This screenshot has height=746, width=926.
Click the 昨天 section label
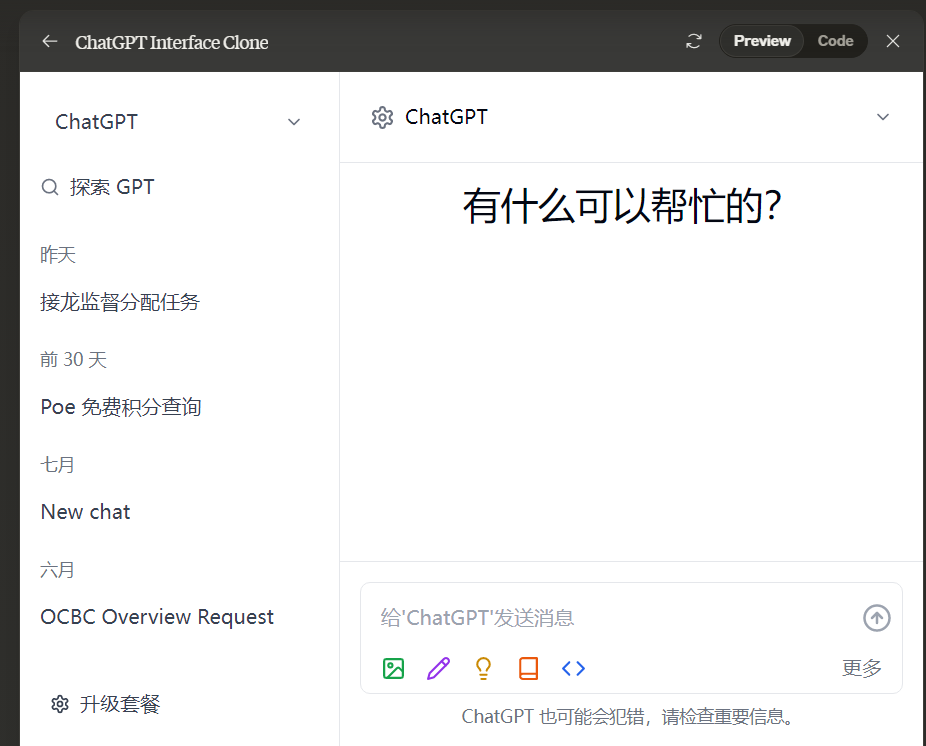(58, 255)
